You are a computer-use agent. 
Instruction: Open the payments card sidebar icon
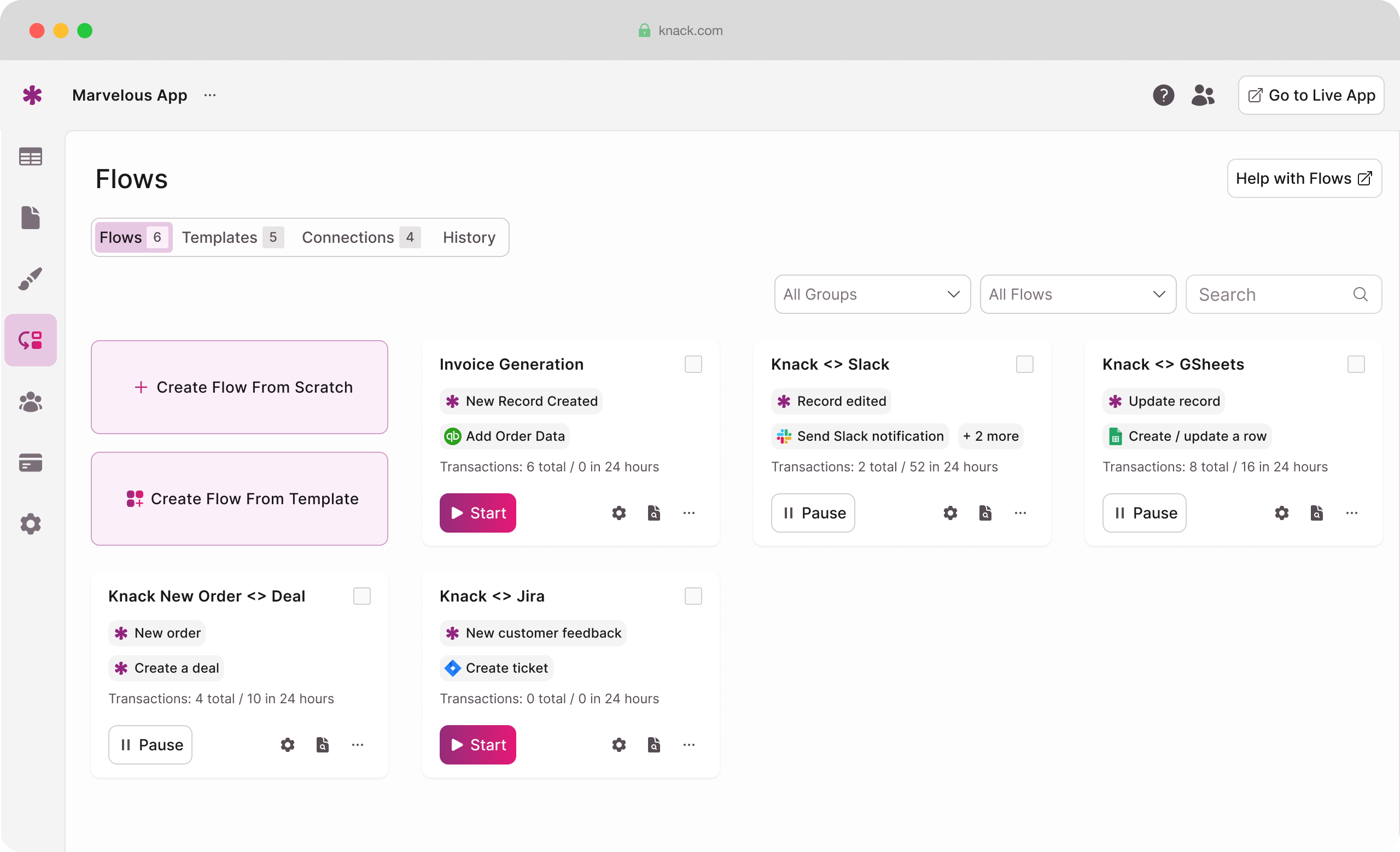(x=31, y=463)
